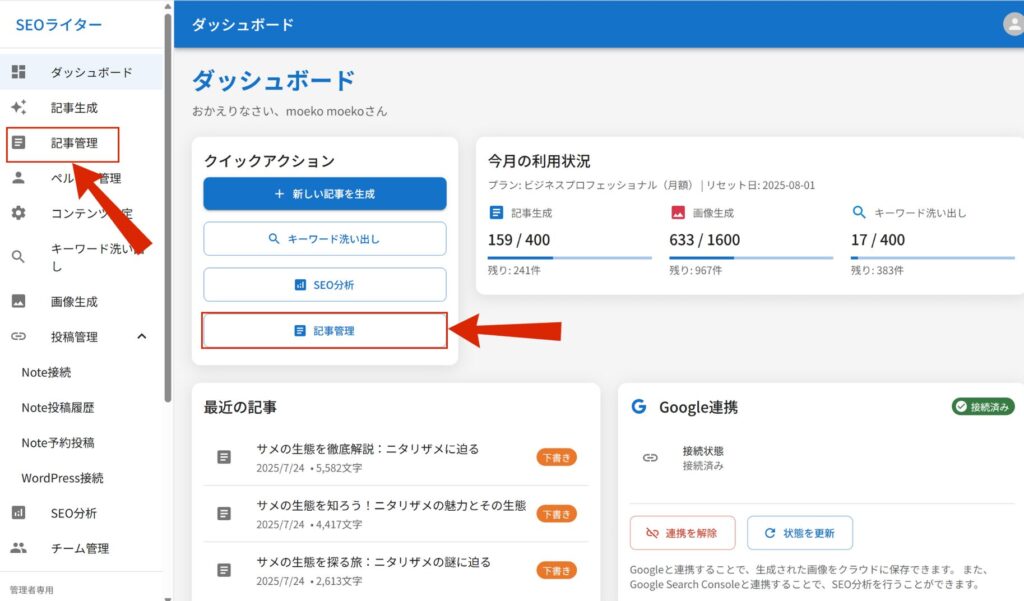Viewport: 1024px width, 601px height.
Task: Click the sparkle icon for 記事生成
Action: tap(18, 108)
